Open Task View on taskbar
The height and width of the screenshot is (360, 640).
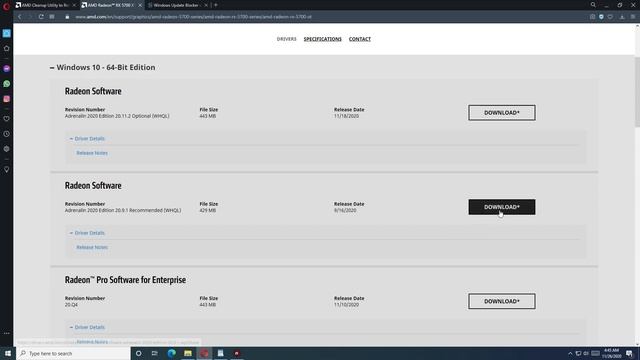tap(155, 353)
